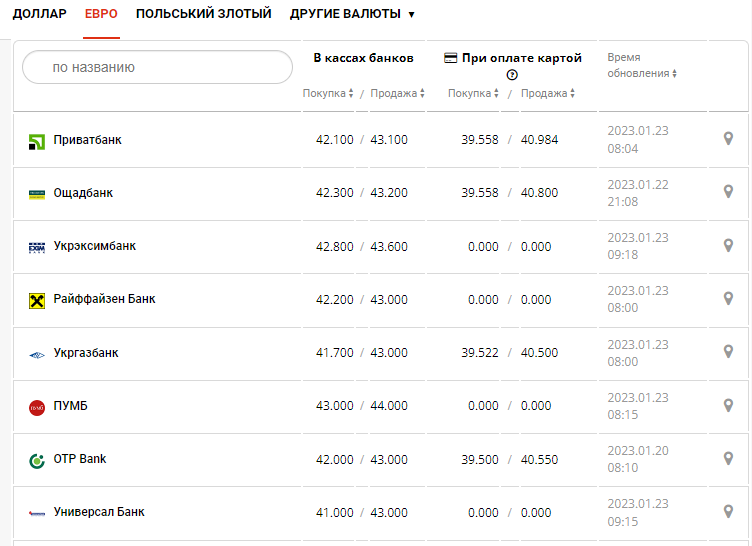Screen dimensions: 752x546
Task: Click the location pin for Универсал Банк
Action: pos(728,512)
